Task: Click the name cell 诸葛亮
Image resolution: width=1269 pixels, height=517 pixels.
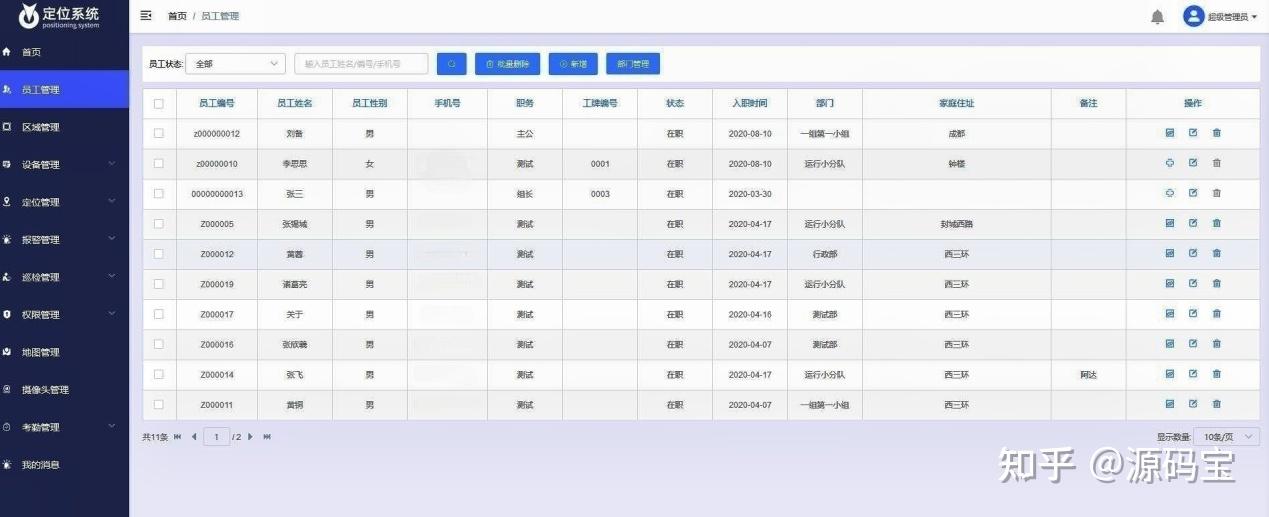Action: 295,284
